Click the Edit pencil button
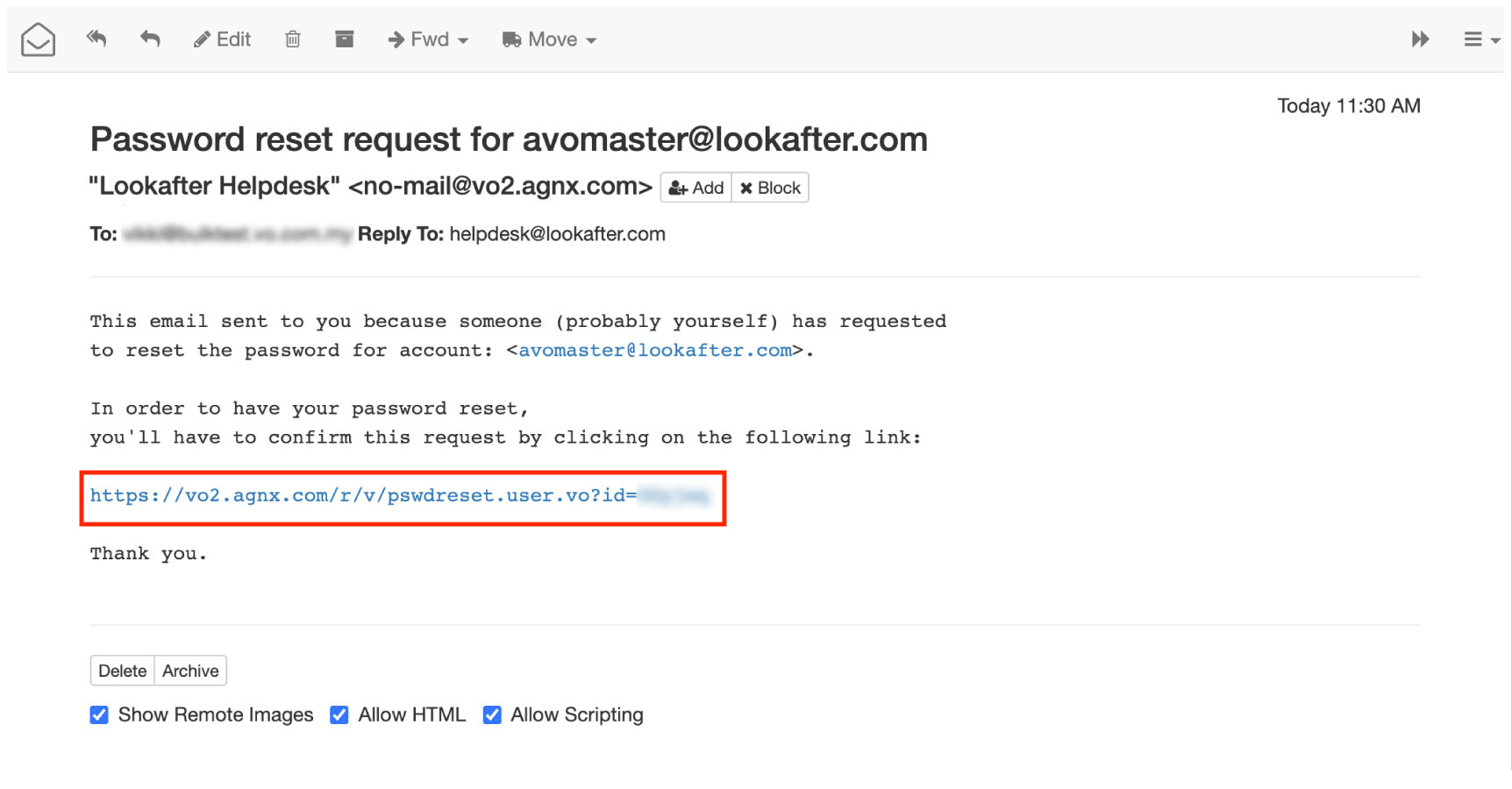This screenshot has height=789, width=1512. pyautogui.click(x=223, y=39)
